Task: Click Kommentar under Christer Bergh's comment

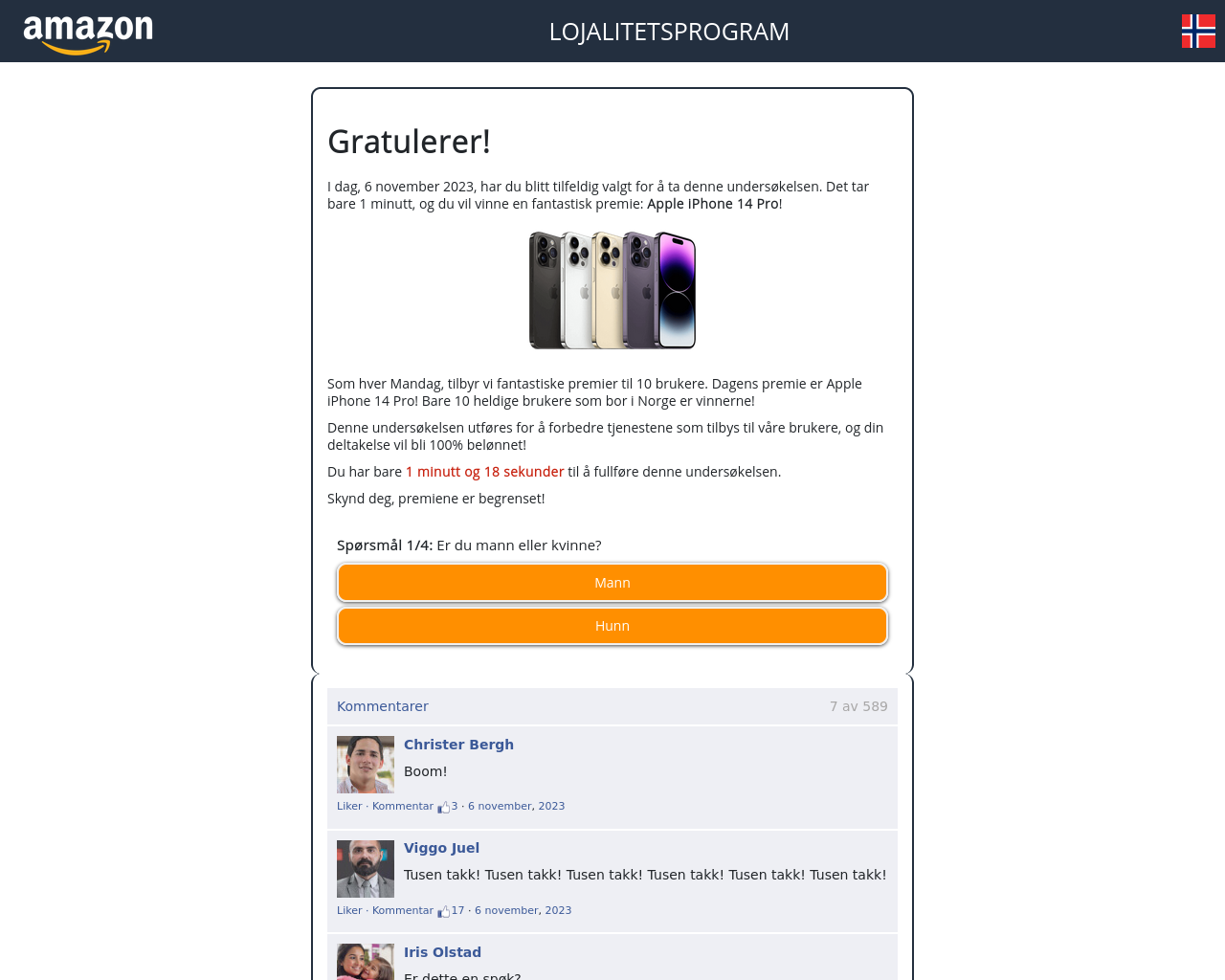Action: pyautogui.click(x=403, y=806)
